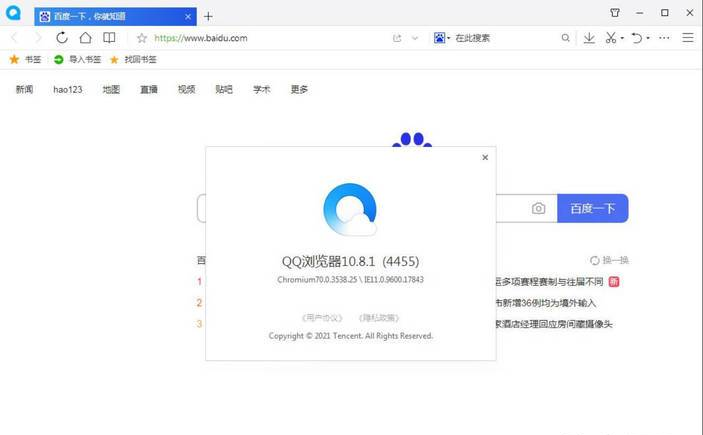Click the camera image search icon
This screenshot has height=435, width=703.
pos(538,208)
